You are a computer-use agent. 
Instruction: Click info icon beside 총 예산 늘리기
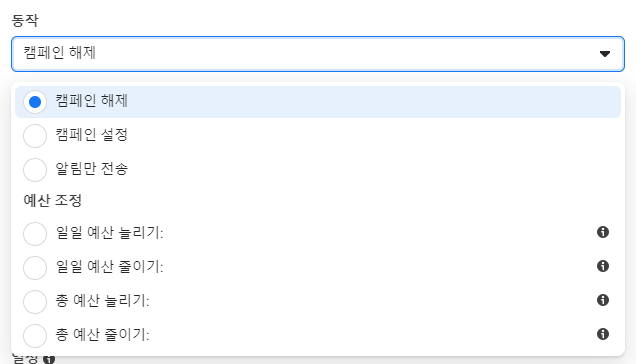pos(603,300)
